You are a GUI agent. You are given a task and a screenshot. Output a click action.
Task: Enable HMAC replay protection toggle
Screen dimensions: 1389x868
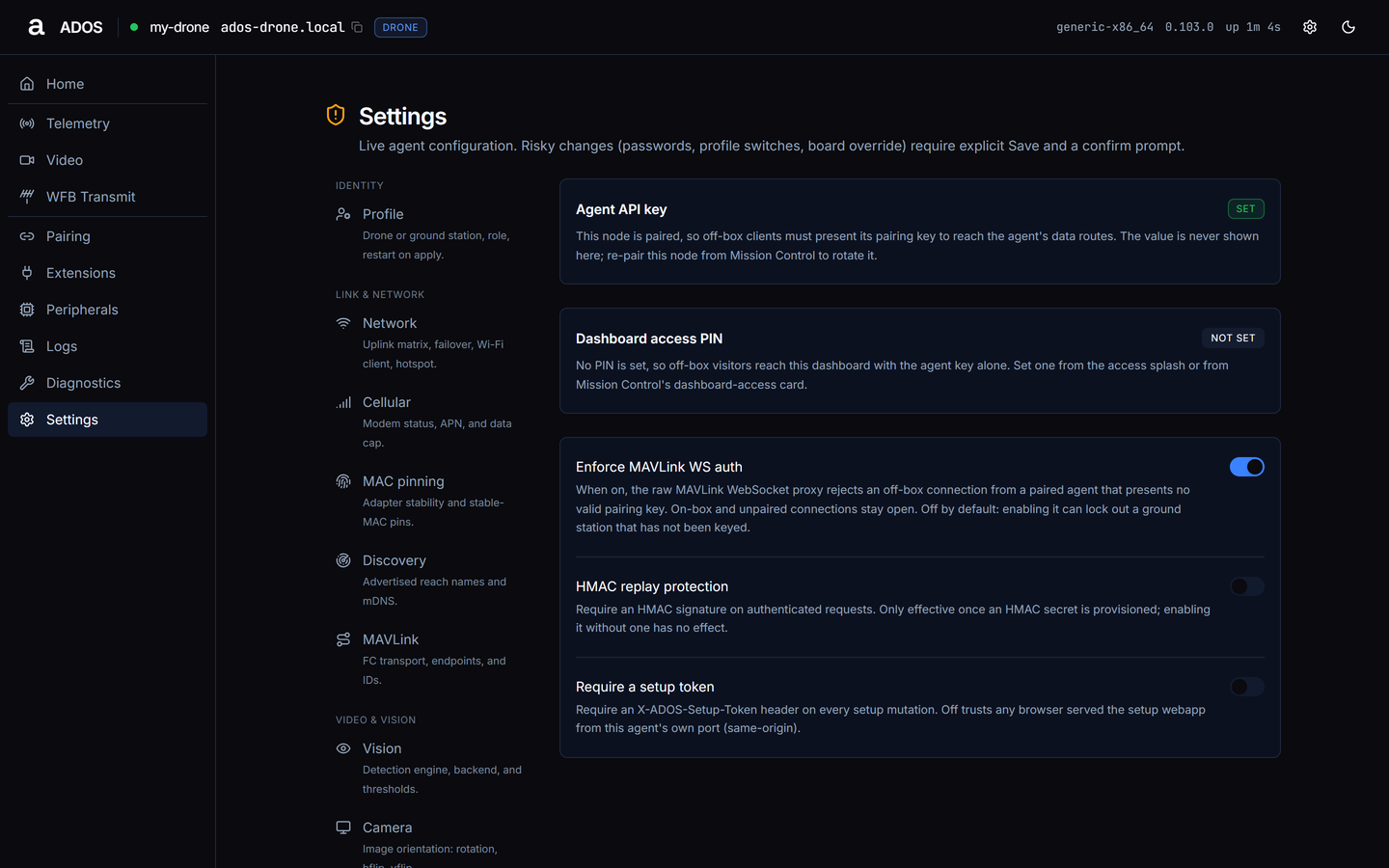tap(1246, 586)
